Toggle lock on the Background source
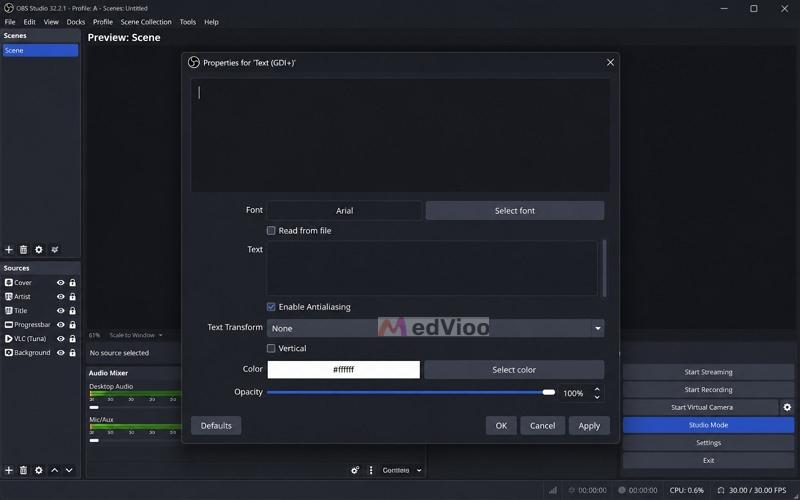The height and width of the screenshot is (500, 800). (72, 353)
